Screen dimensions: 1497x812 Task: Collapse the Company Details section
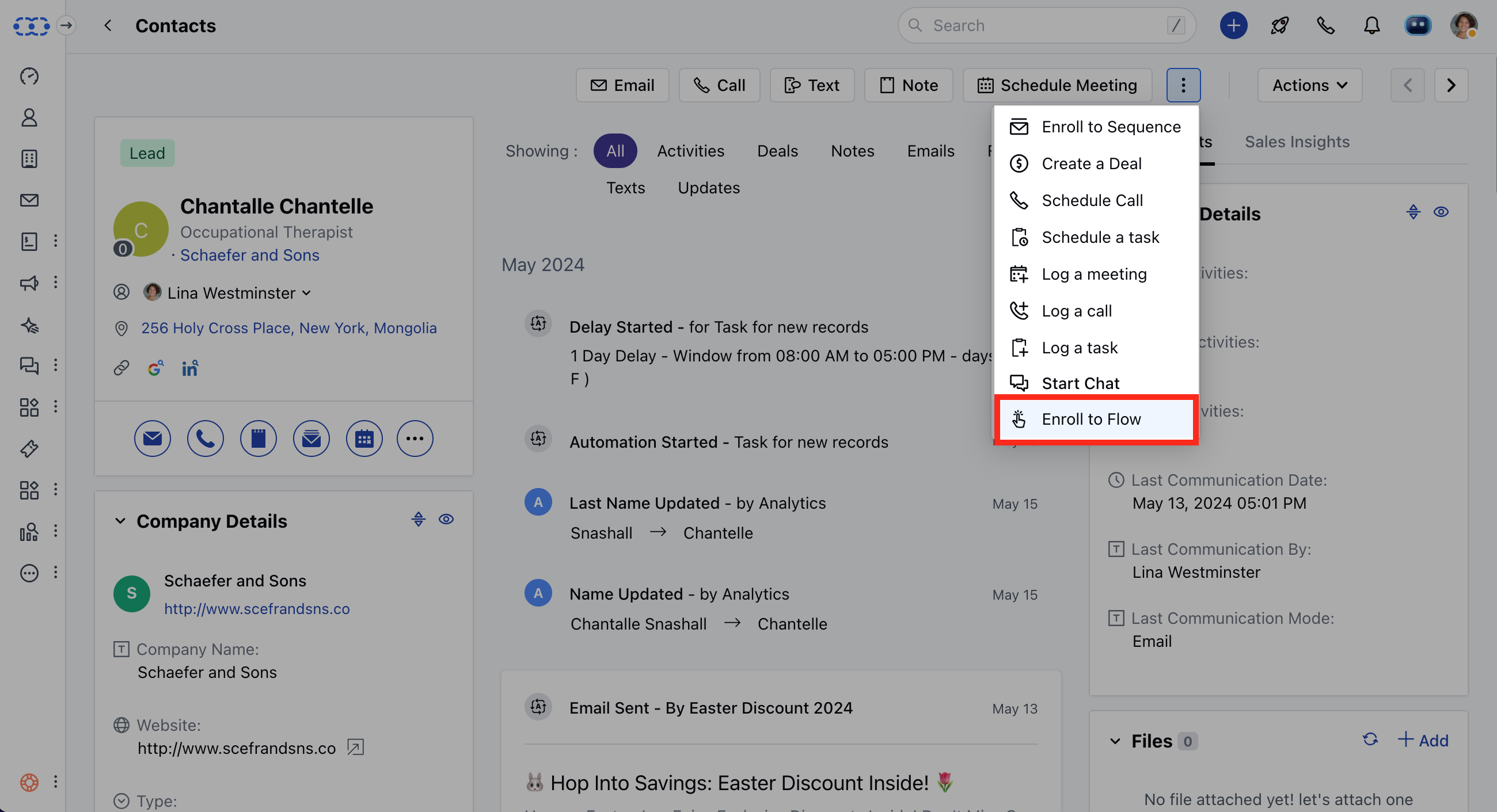[x=120, y=521]
